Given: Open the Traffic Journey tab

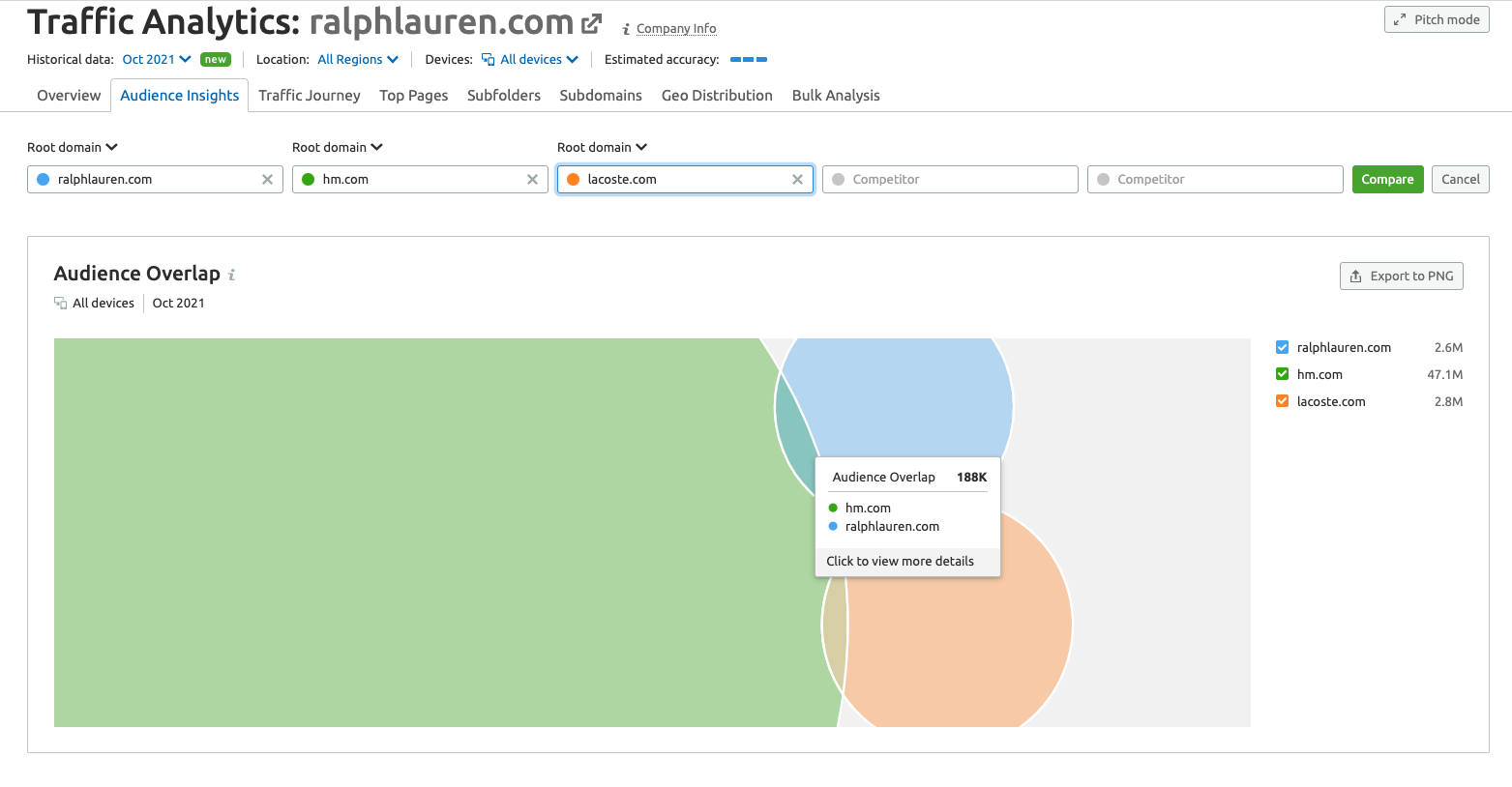Looking at the screenshot, I should (x=310, y=96).
